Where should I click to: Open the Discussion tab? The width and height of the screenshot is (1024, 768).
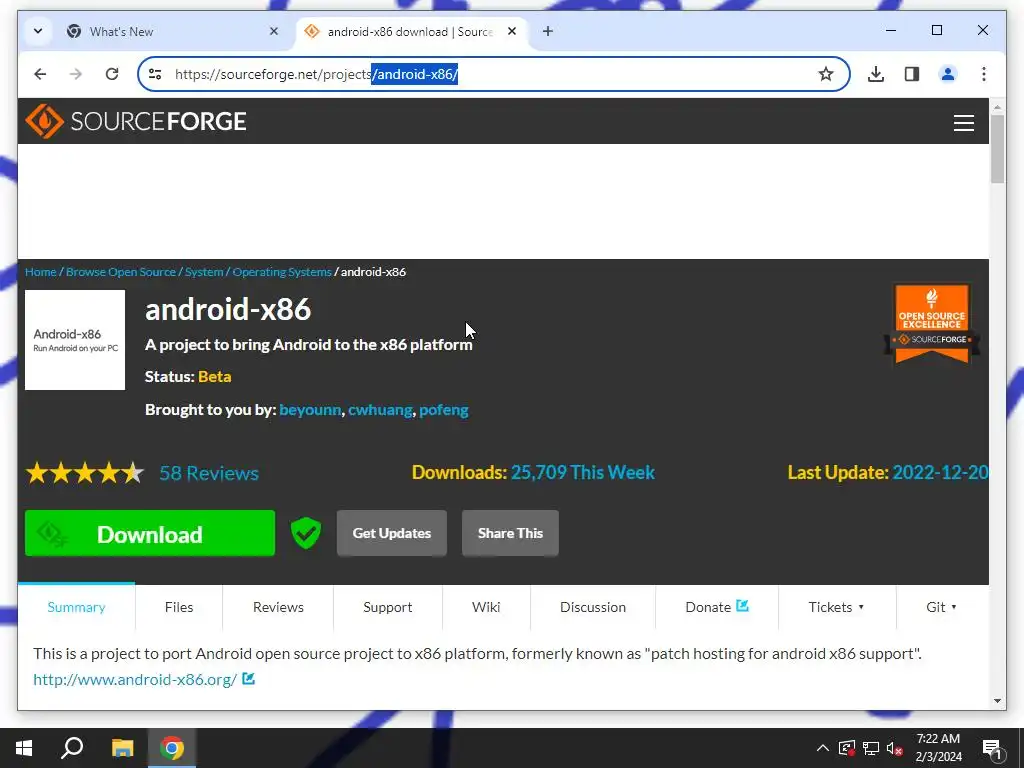pyautogui.click(x=593, y=607)
